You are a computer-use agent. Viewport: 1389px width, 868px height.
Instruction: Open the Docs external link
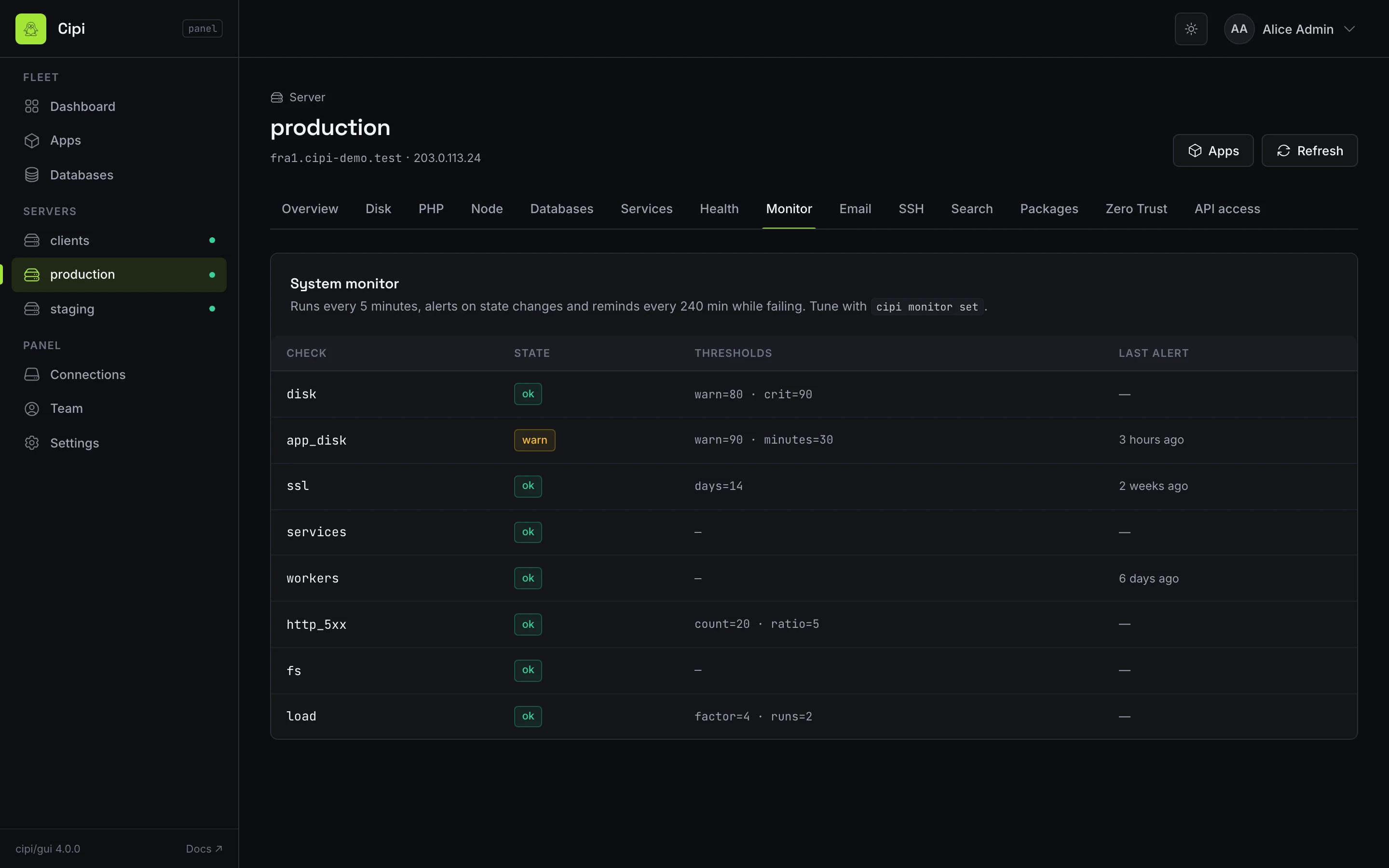click(204, 849)
